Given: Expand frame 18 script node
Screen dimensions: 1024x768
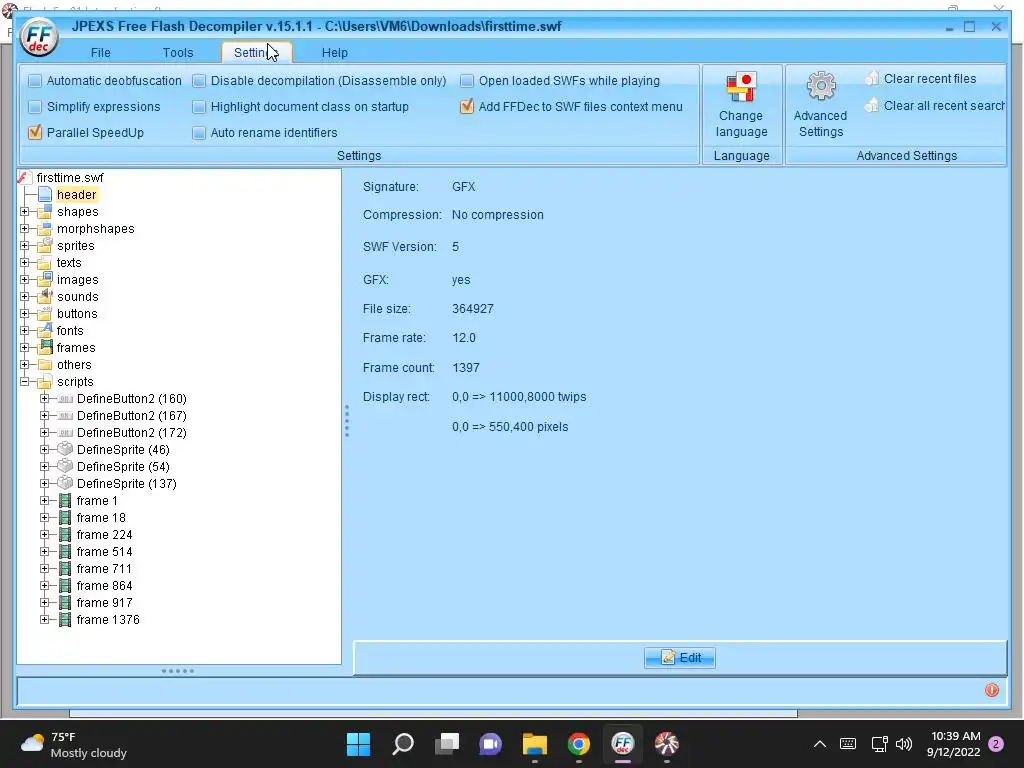Looking at the screenshot, I should point(44,517).
